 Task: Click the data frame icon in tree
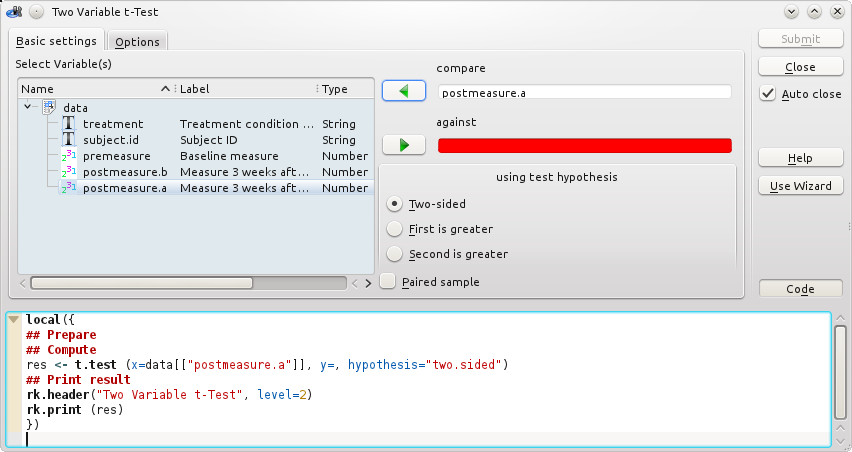(x=48, y=107)
